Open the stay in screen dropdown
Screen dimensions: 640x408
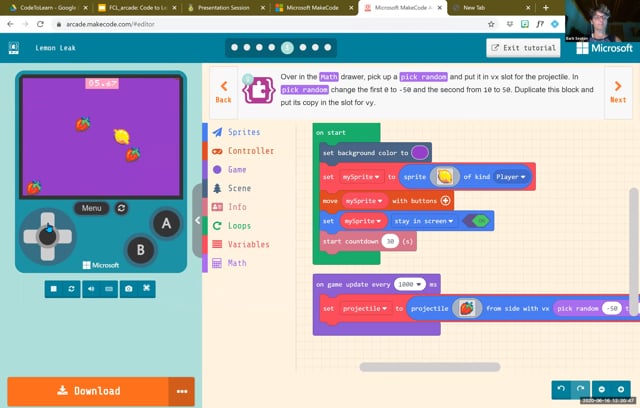tap(423, 221)
